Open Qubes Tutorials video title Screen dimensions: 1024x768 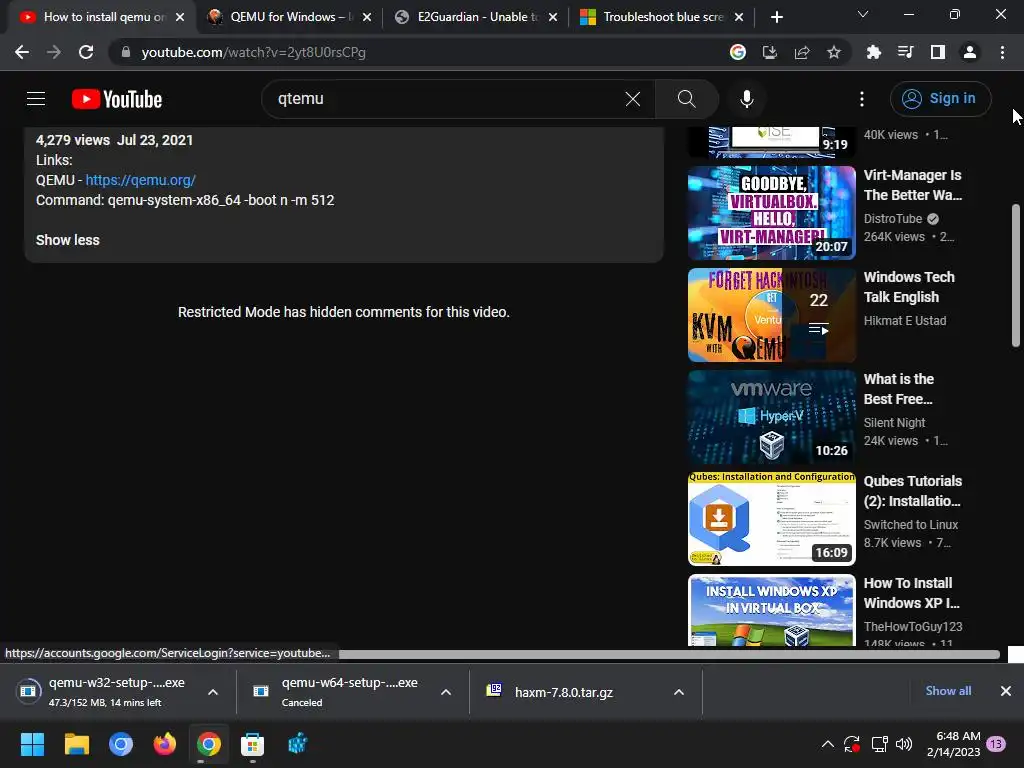912,491
